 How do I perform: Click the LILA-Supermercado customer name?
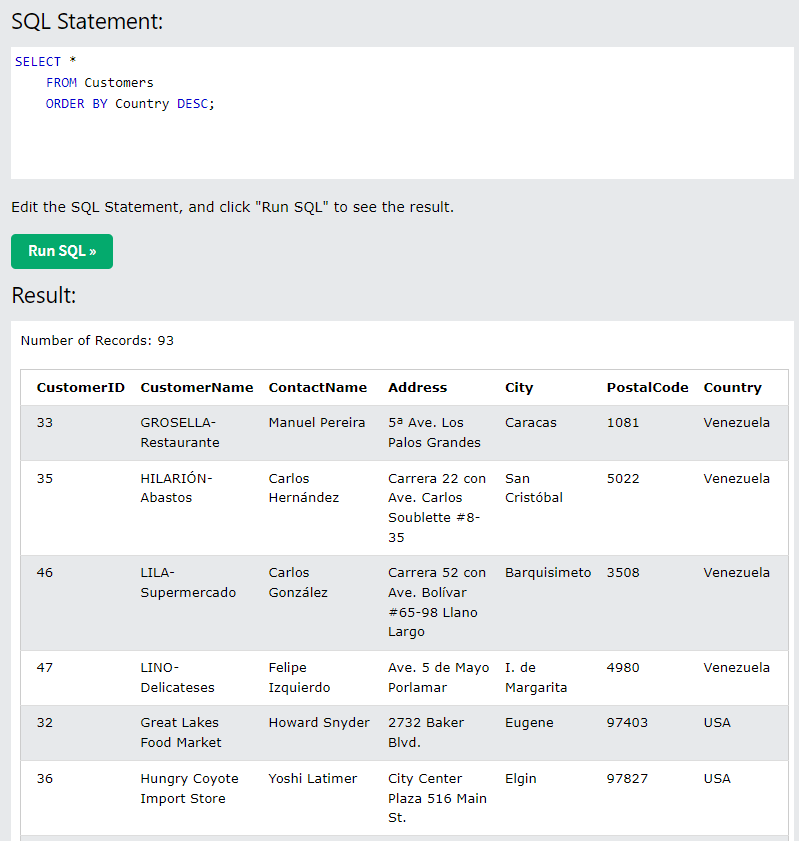click(x=188, y=582)
